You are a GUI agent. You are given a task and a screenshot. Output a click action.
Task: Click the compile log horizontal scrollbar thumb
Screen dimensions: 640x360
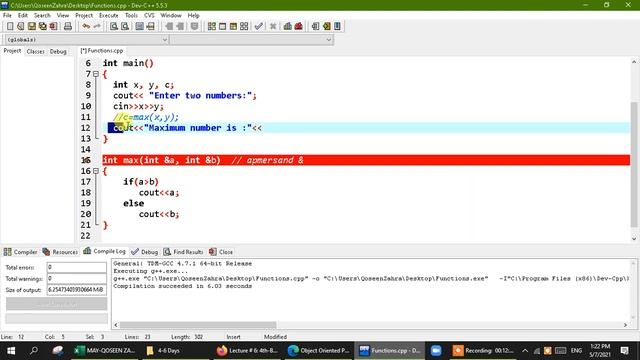click(198, 325)
